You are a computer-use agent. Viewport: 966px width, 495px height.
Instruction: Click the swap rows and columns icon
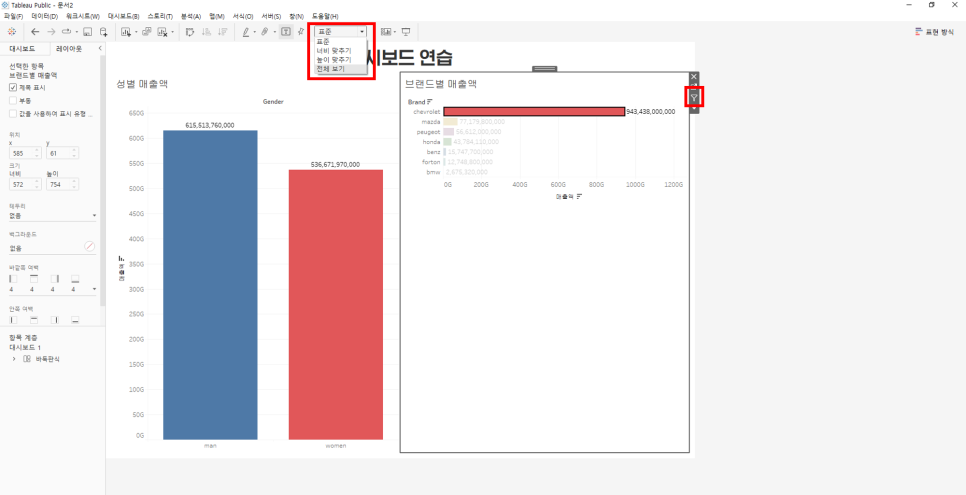[x=190, y=31]
